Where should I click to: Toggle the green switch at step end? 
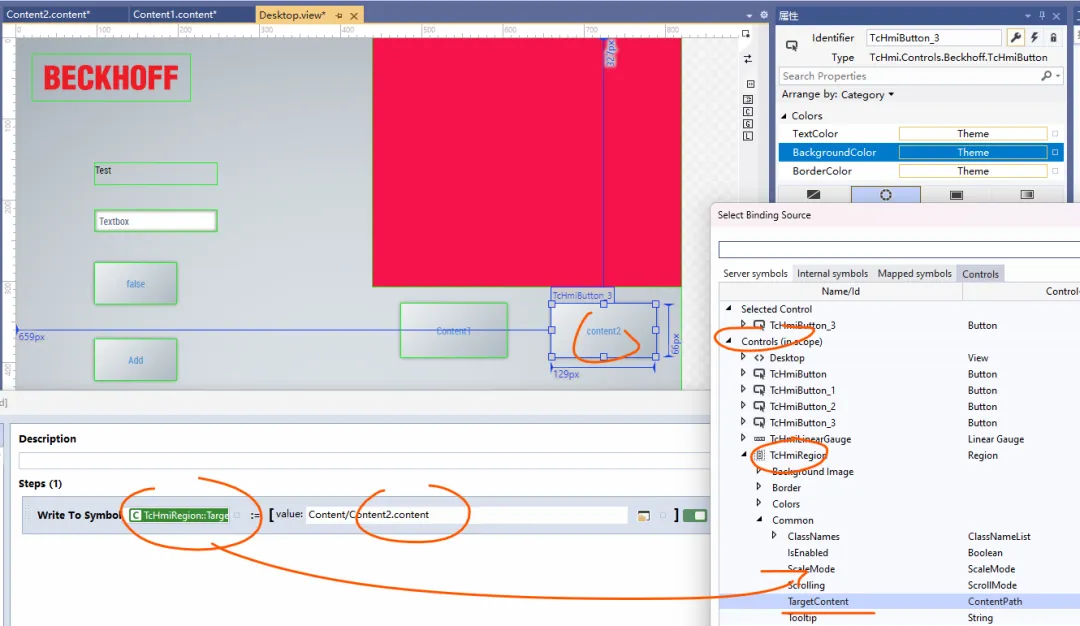click(x=695, y=515)
